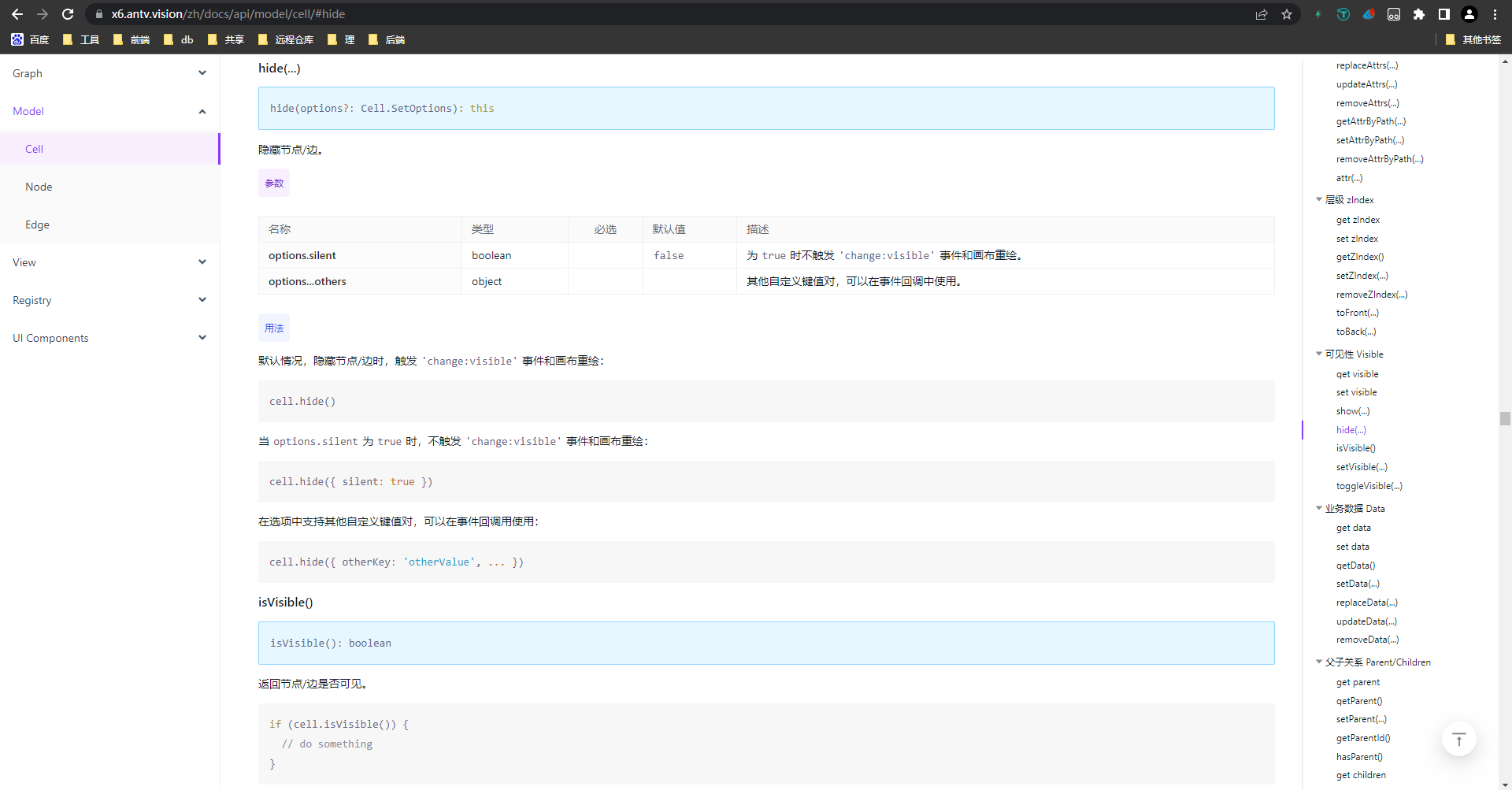Open the Chrome three-dot menu
This screenshot has width=1512, height=790.
[x=1495, y=14]
